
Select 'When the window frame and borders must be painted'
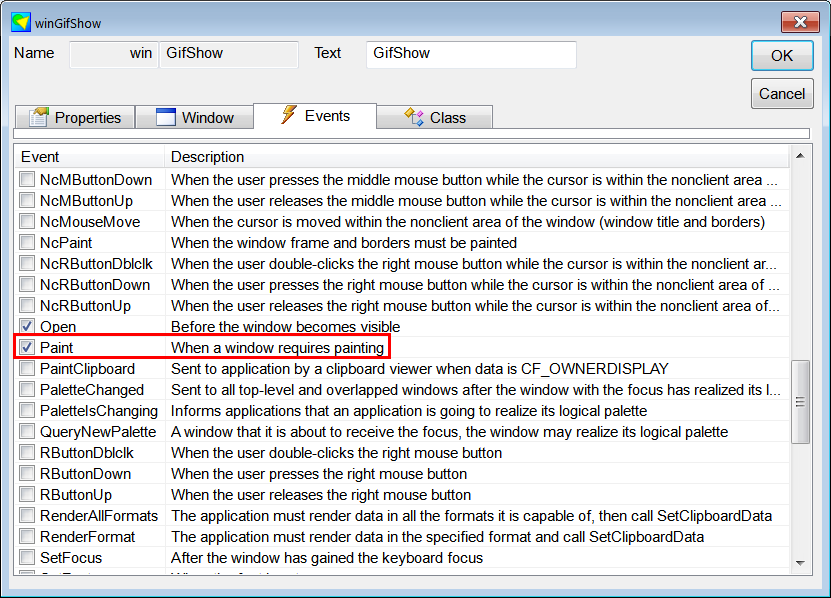point(343,243)
